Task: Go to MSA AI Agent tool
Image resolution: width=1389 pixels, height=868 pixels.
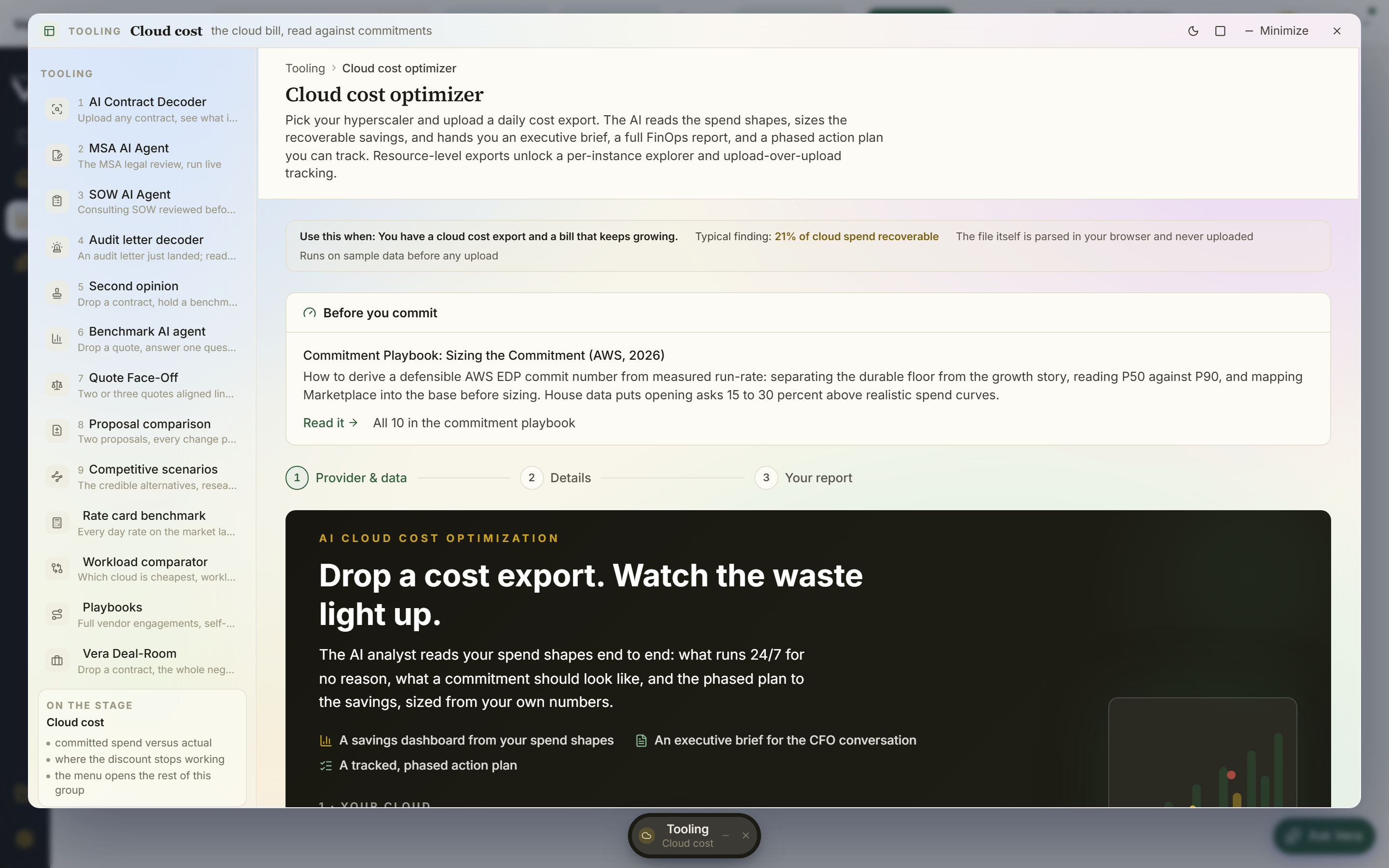Action: click(x=142, y=155)
